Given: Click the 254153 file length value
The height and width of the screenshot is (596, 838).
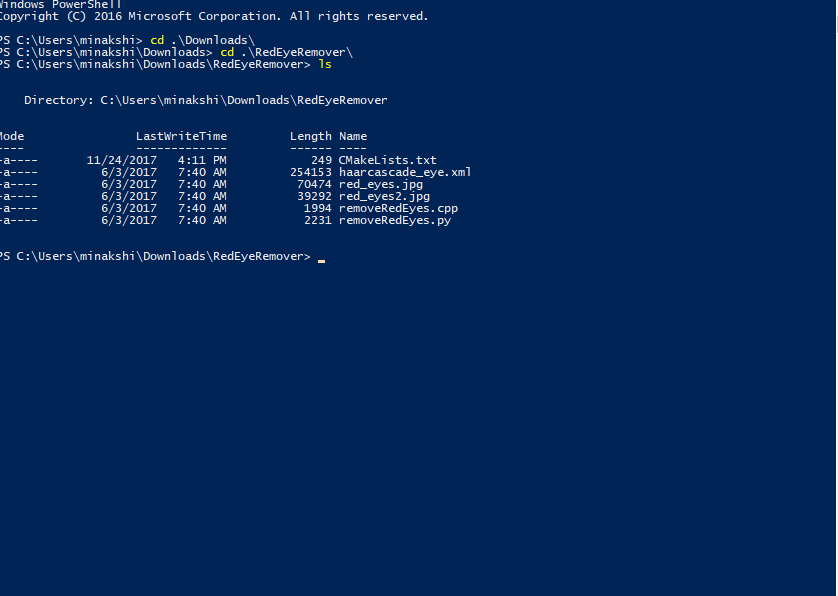Looking at the screenshot, I should pos(311,172).
